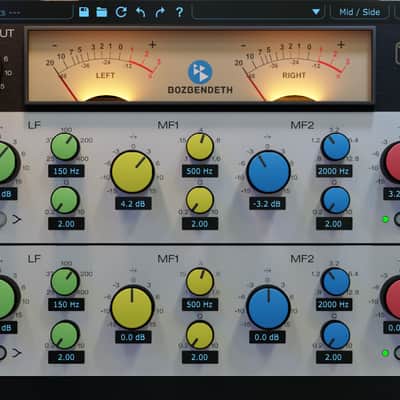Edit the 2000 Hz field in the top strip
400x400 pixels.
(x=334, y=171)
